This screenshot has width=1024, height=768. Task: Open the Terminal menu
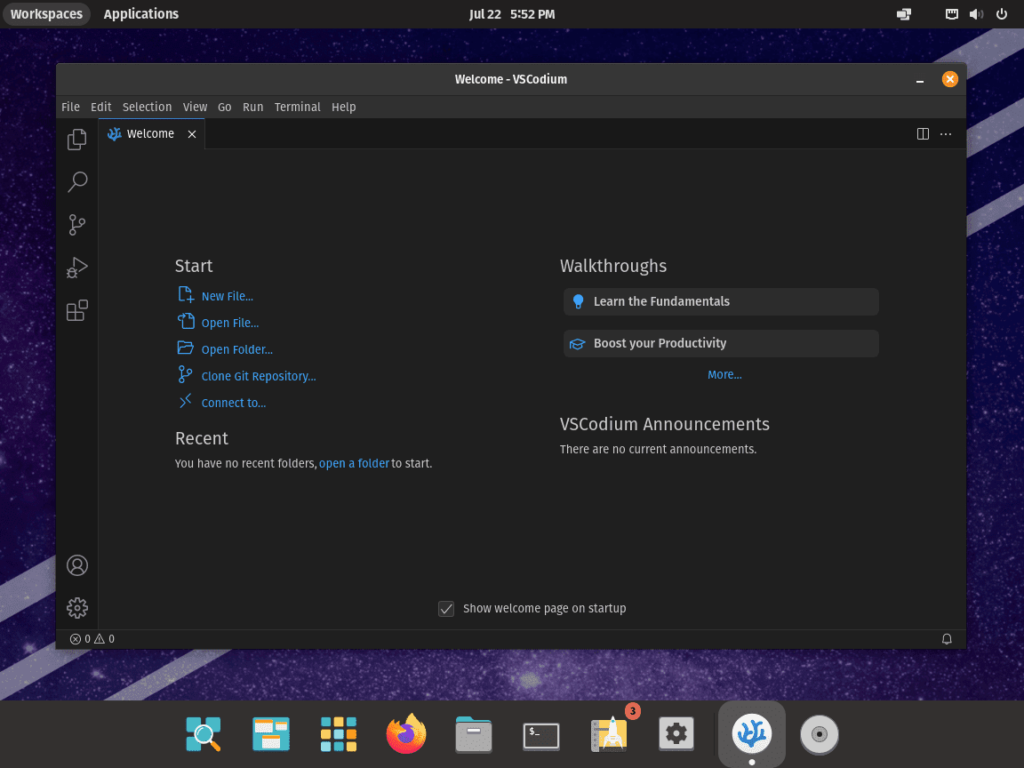(298, 107)
